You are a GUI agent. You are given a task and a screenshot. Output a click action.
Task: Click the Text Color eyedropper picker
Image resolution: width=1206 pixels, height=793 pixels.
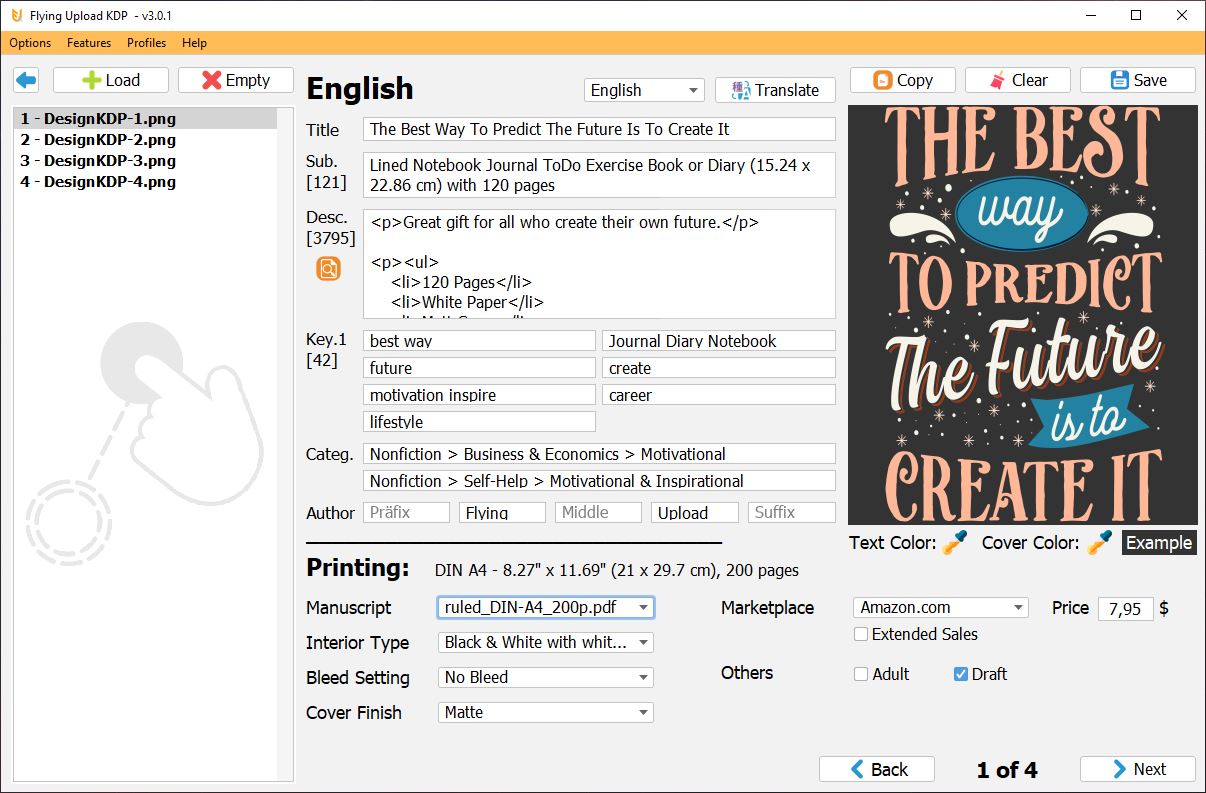953,540
